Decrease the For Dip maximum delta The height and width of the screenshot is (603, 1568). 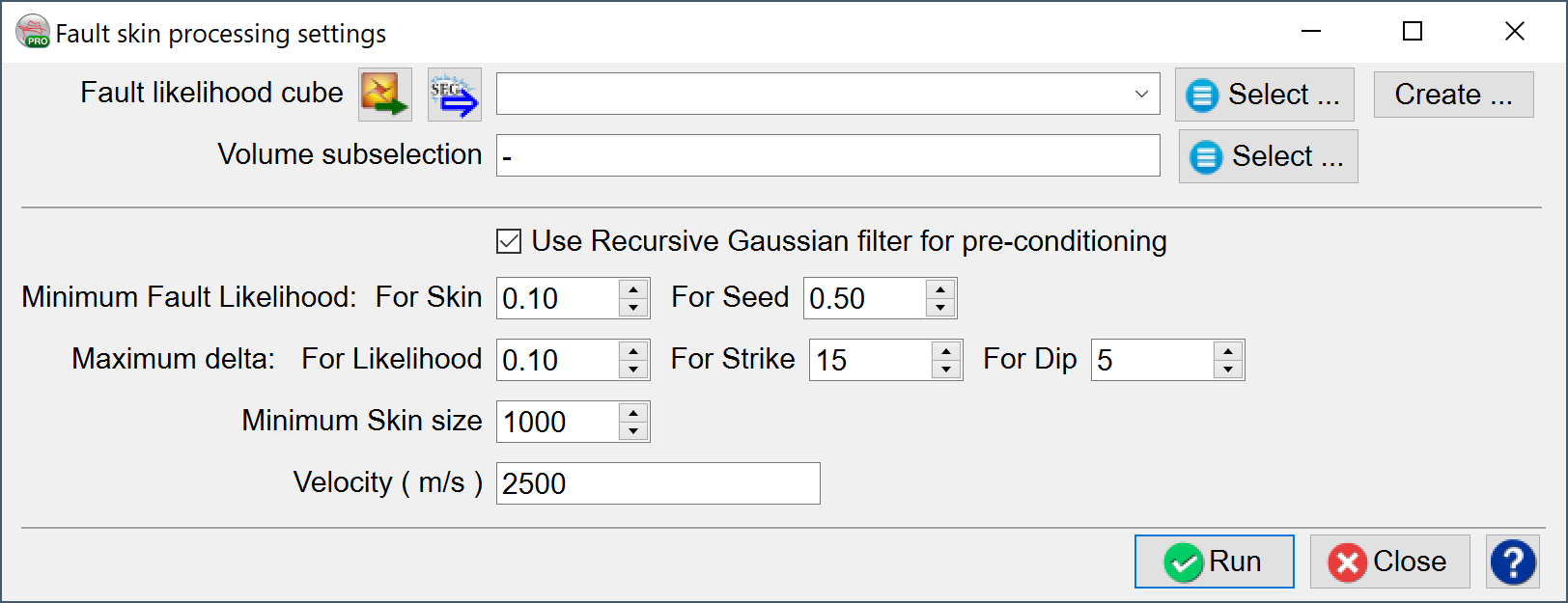1228,370
